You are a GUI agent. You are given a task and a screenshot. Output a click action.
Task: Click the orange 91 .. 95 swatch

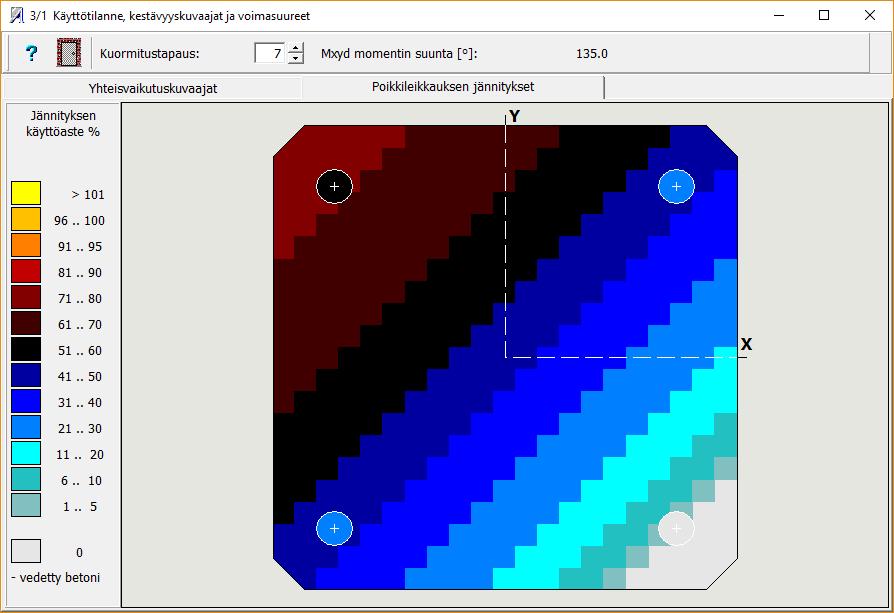pyautogui.click(x=26, y=245)
